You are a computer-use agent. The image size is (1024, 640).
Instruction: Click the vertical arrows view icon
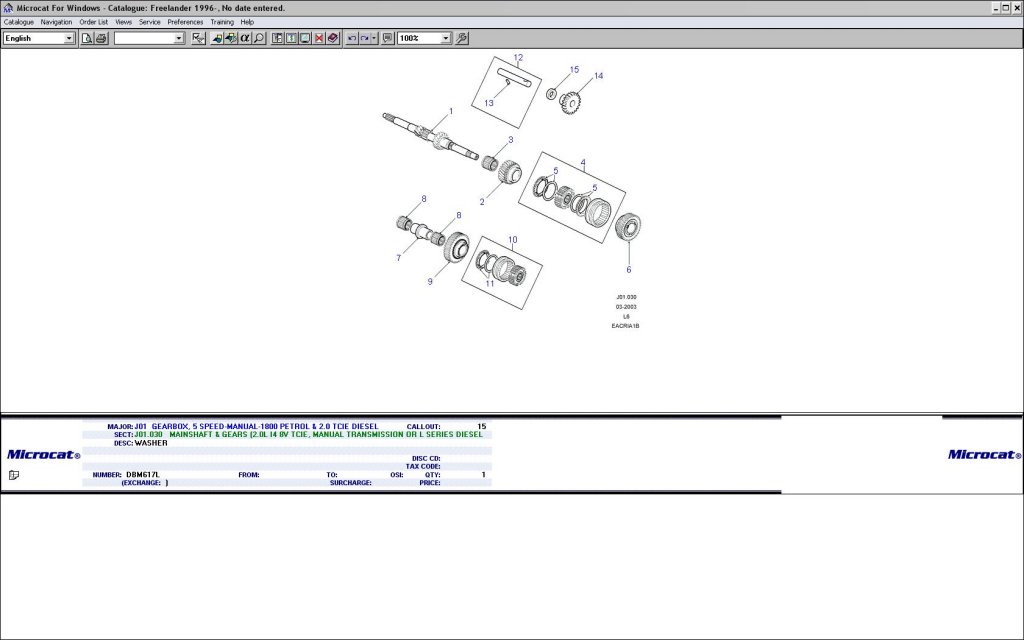point(291,39)
